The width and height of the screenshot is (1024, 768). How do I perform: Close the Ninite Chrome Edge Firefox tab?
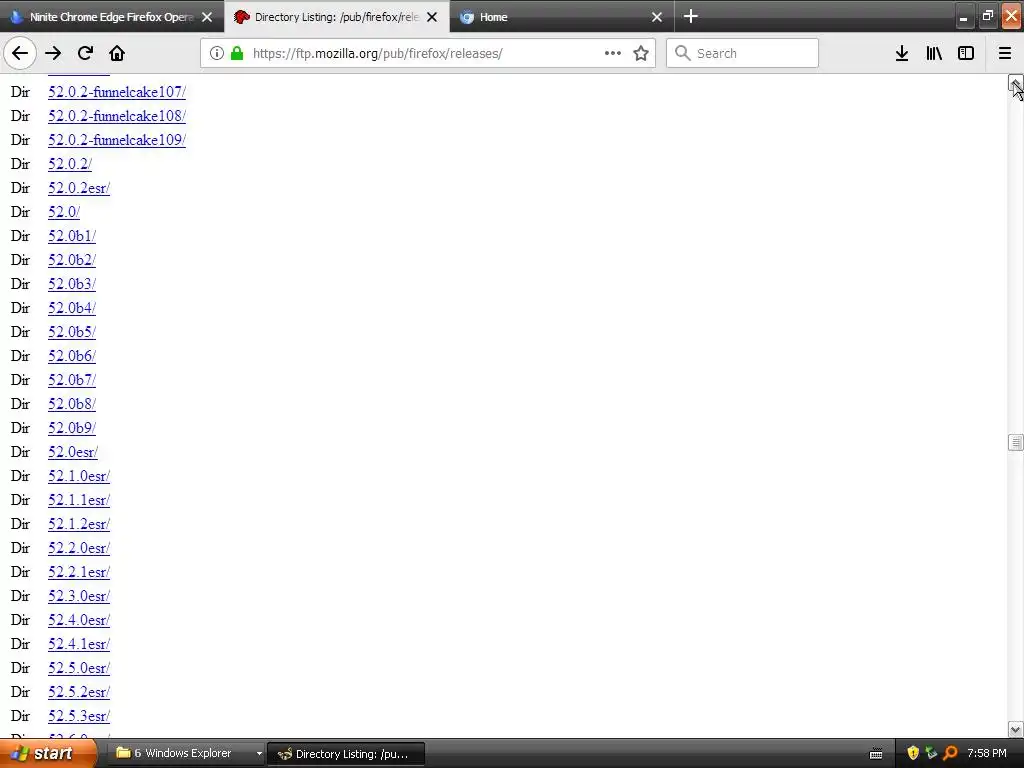[207, 17]
